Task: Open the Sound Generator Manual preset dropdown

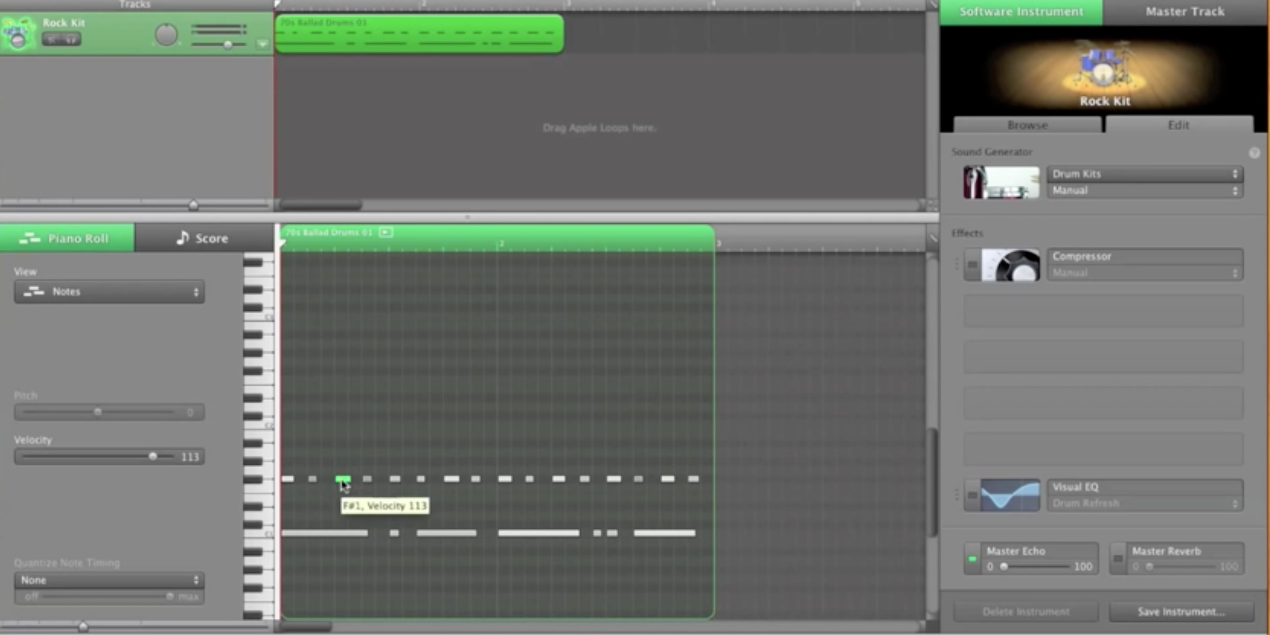Action: 1145,190
